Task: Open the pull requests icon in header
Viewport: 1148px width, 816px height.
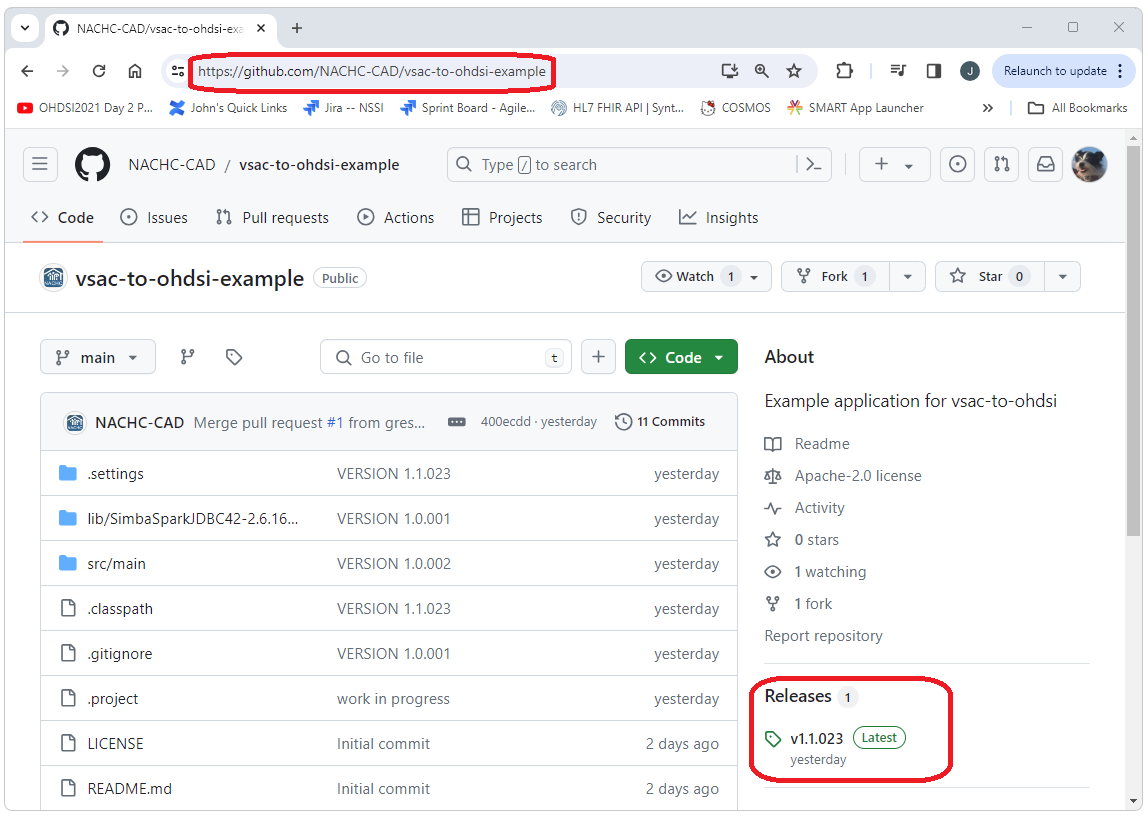Action: tap(1002, 165)
